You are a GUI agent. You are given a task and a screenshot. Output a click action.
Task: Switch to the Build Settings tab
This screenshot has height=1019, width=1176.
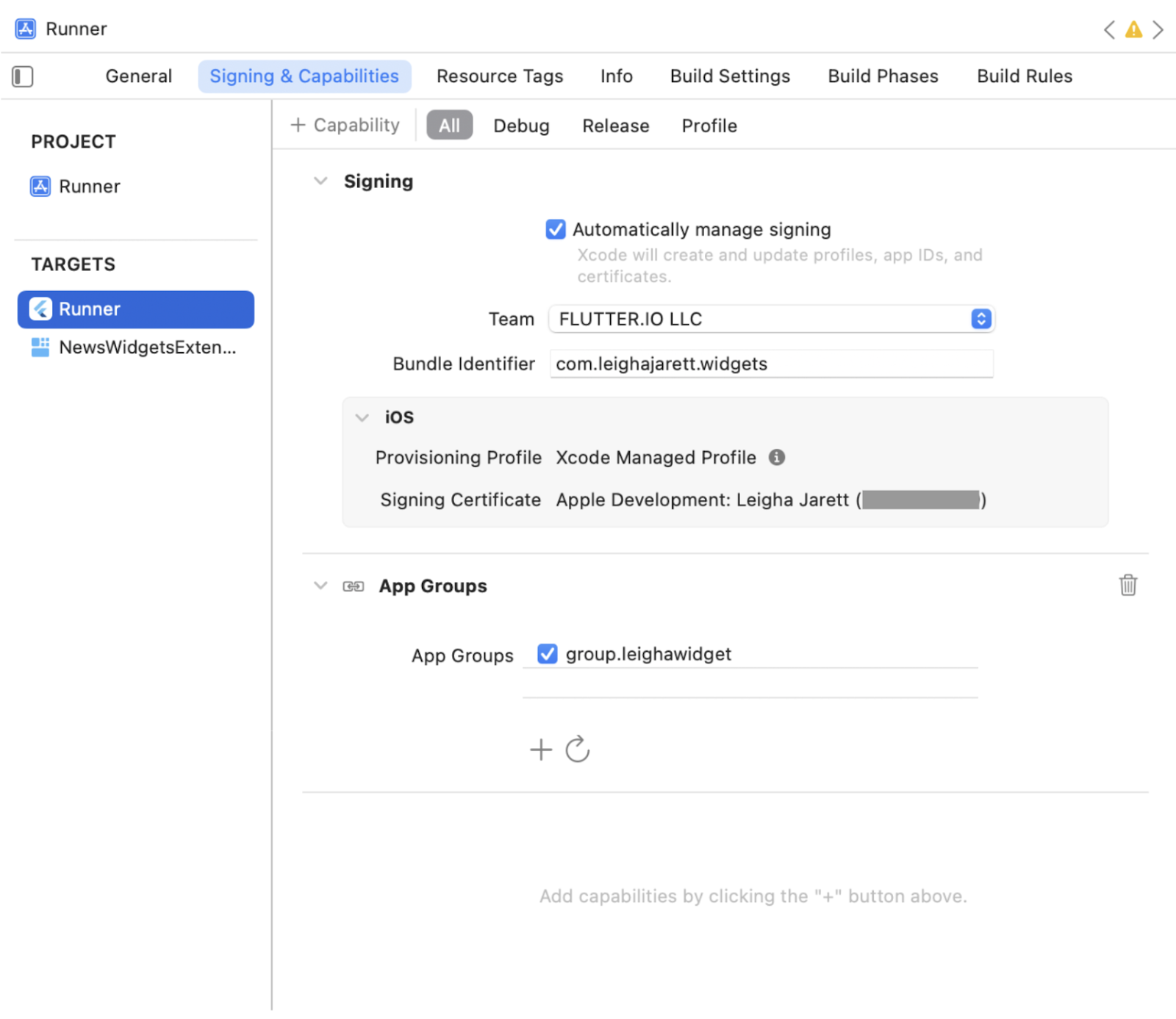730,76
